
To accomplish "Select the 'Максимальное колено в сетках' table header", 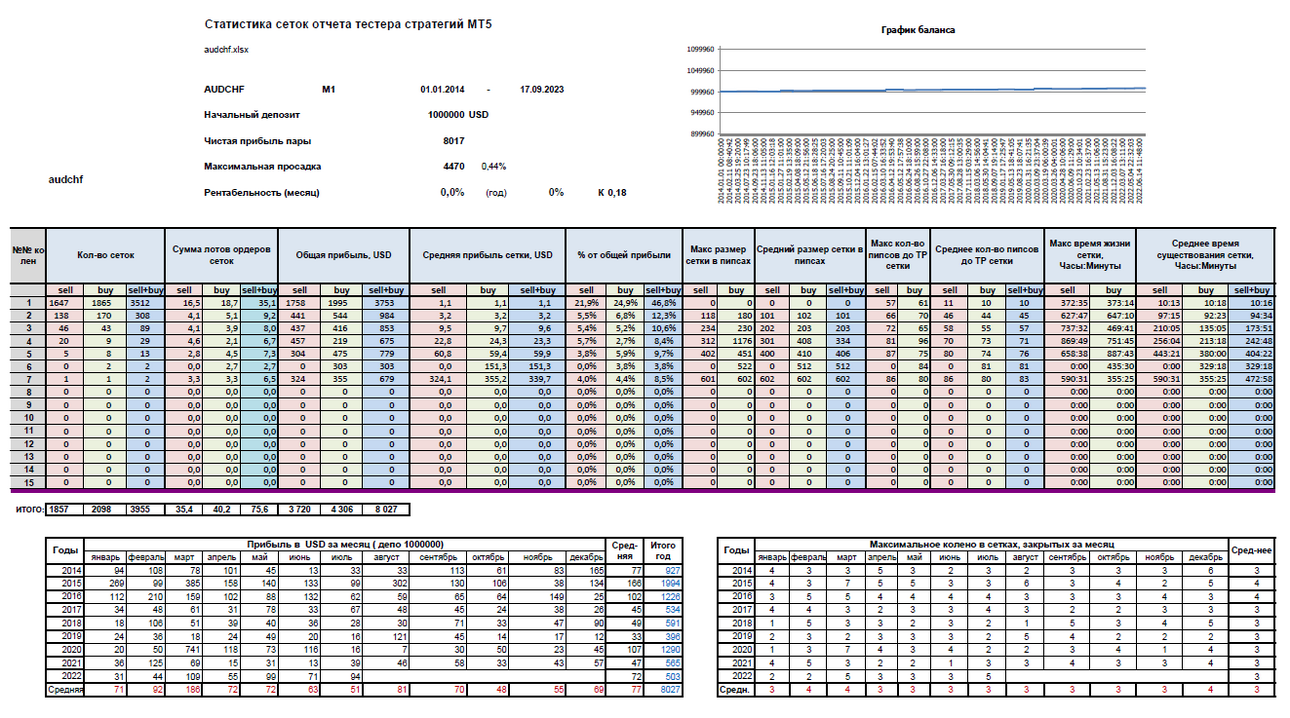I will (x=990, y=544).
